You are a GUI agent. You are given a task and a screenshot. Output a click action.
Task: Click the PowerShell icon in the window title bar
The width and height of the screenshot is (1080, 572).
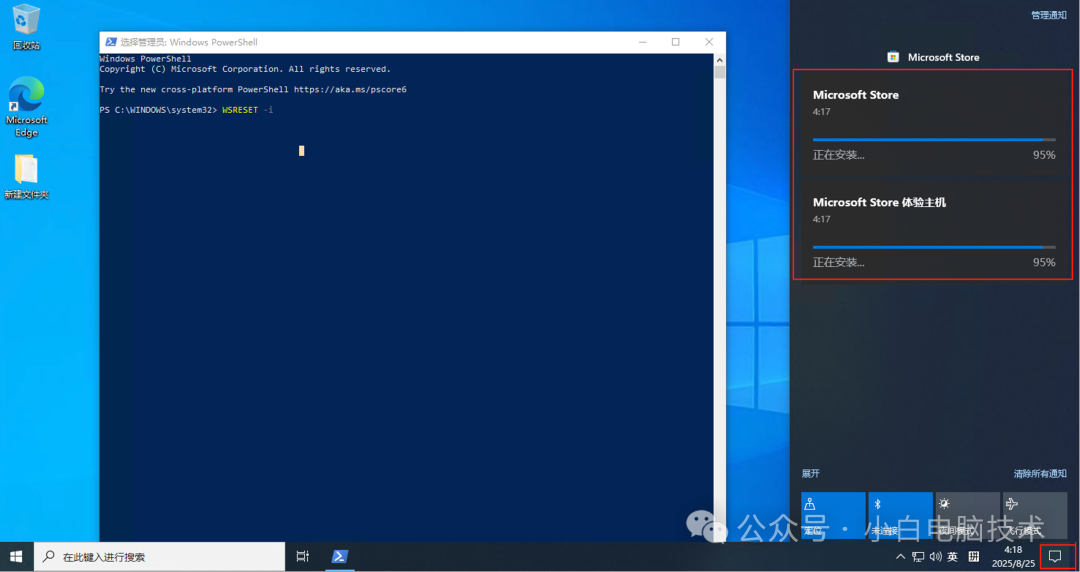110,42
